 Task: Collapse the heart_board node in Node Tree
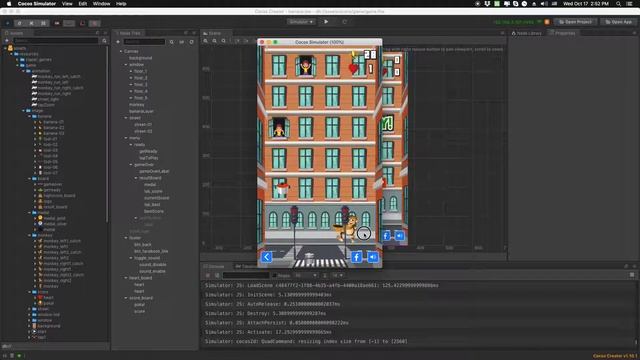tap(126, 278)
